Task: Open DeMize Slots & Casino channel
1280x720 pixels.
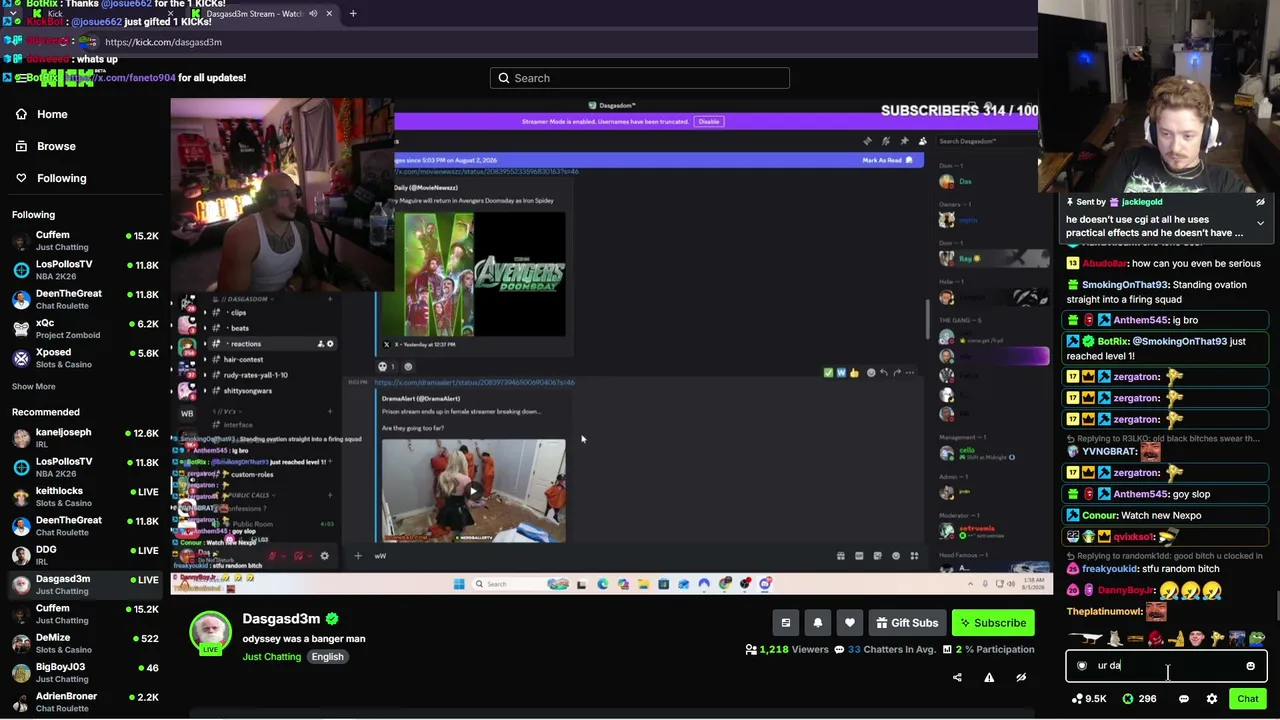Action: coord(85,643)
